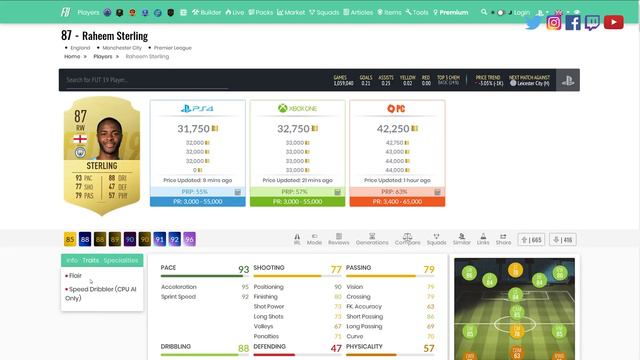This screenshot has height=360, width=640.
Task: Select the blue 91 rated version
Action: (160, 239)
